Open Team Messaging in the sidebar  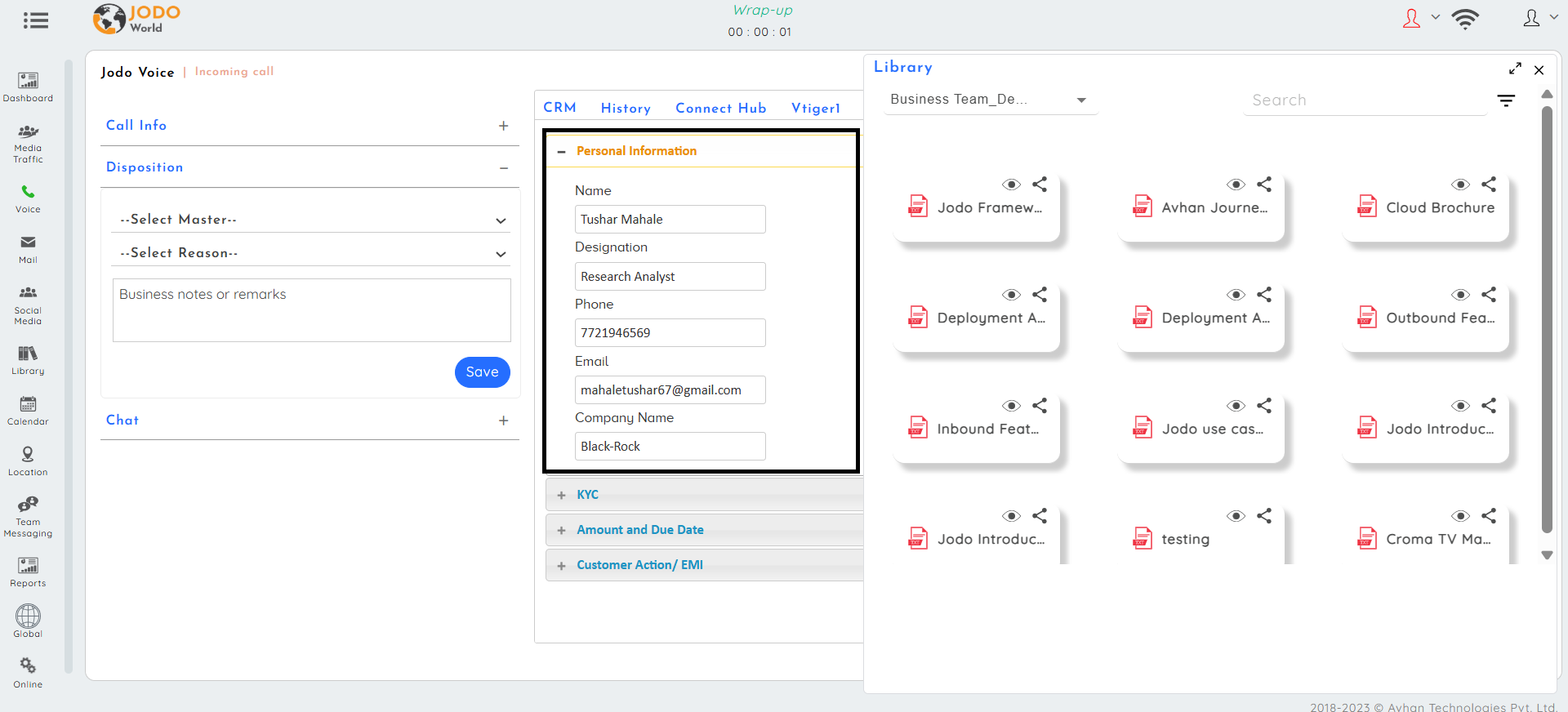[x=28, y=517]
